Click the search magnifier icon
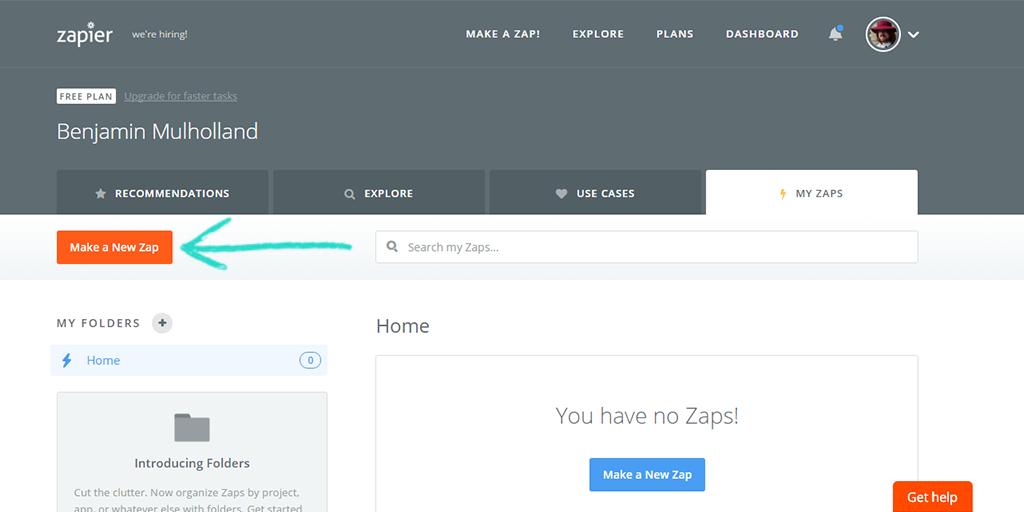This screenshot has width=1024, height=512. click(392, 247)
